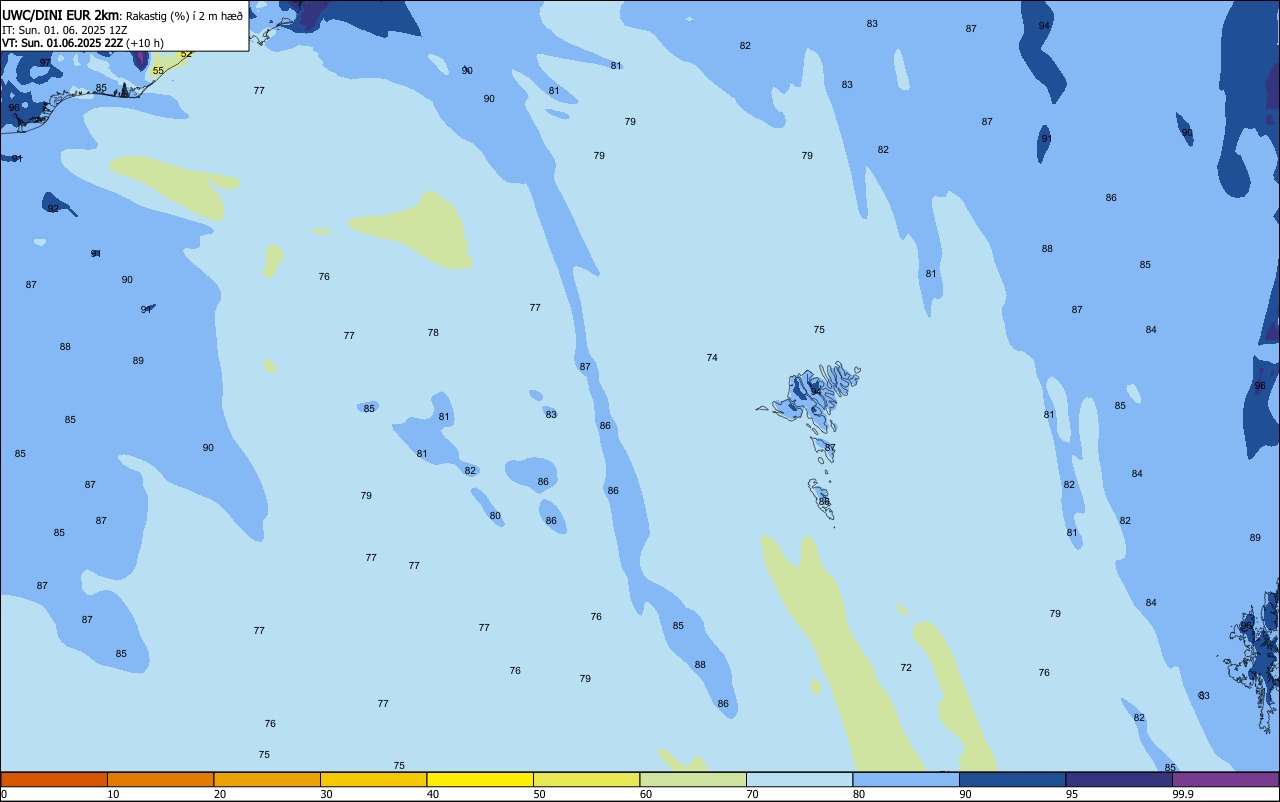Screen dimensions: 1280x802
Task: Pick the bright yellow 40–50 legend swatch
Action: (480, 779)
